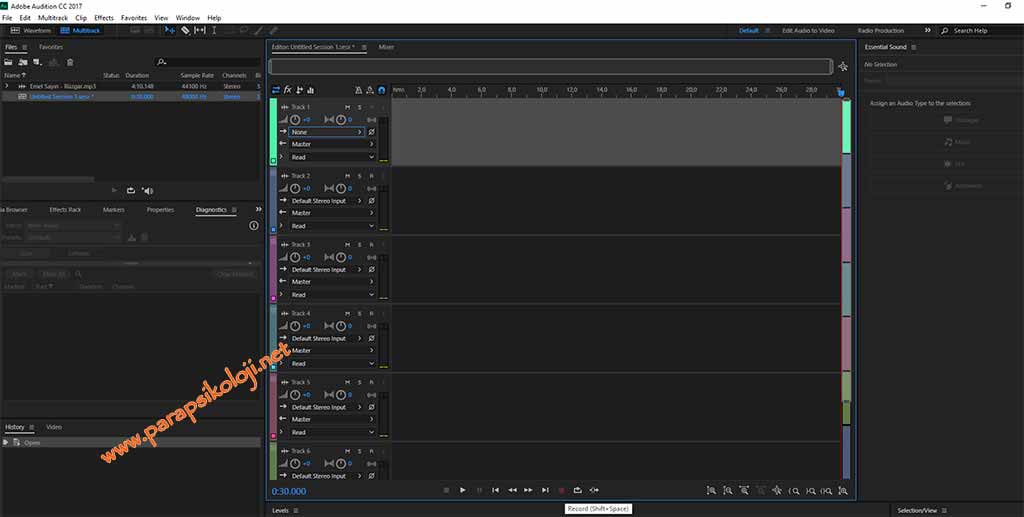1024x517 pixels.
Task: Toggle phase invert on Track 2 input
Action: 372,201
